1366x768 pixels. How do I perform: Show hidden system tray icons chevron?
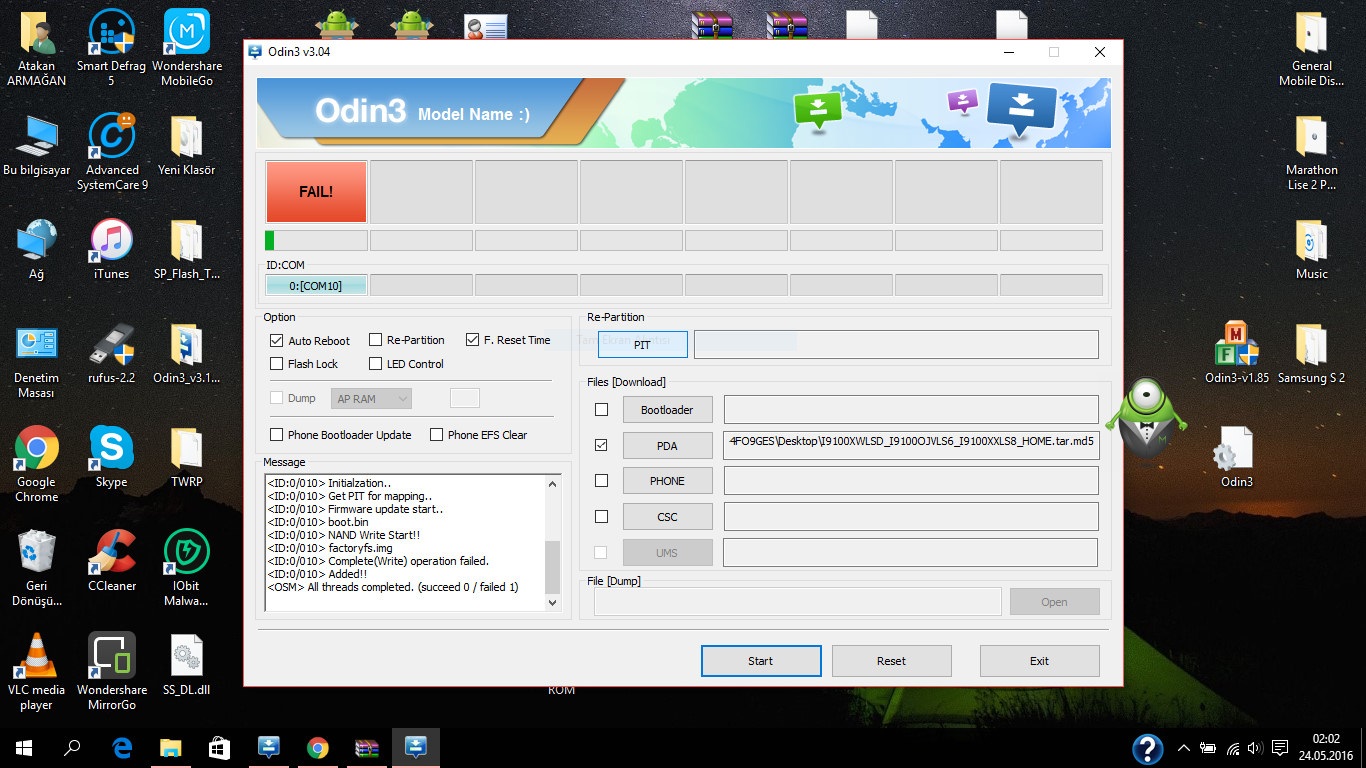pos(1184,748)
